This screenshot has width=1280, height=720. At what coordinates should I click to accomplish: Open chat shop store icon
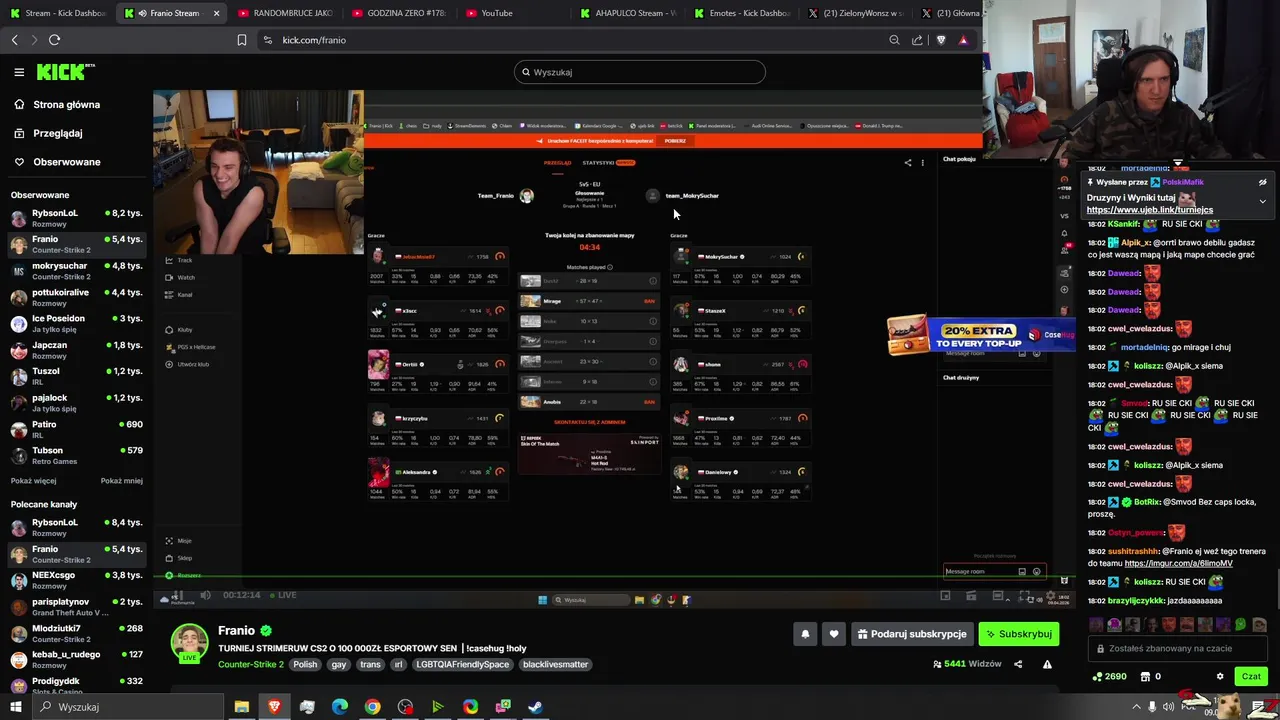tap(1146, 677)
